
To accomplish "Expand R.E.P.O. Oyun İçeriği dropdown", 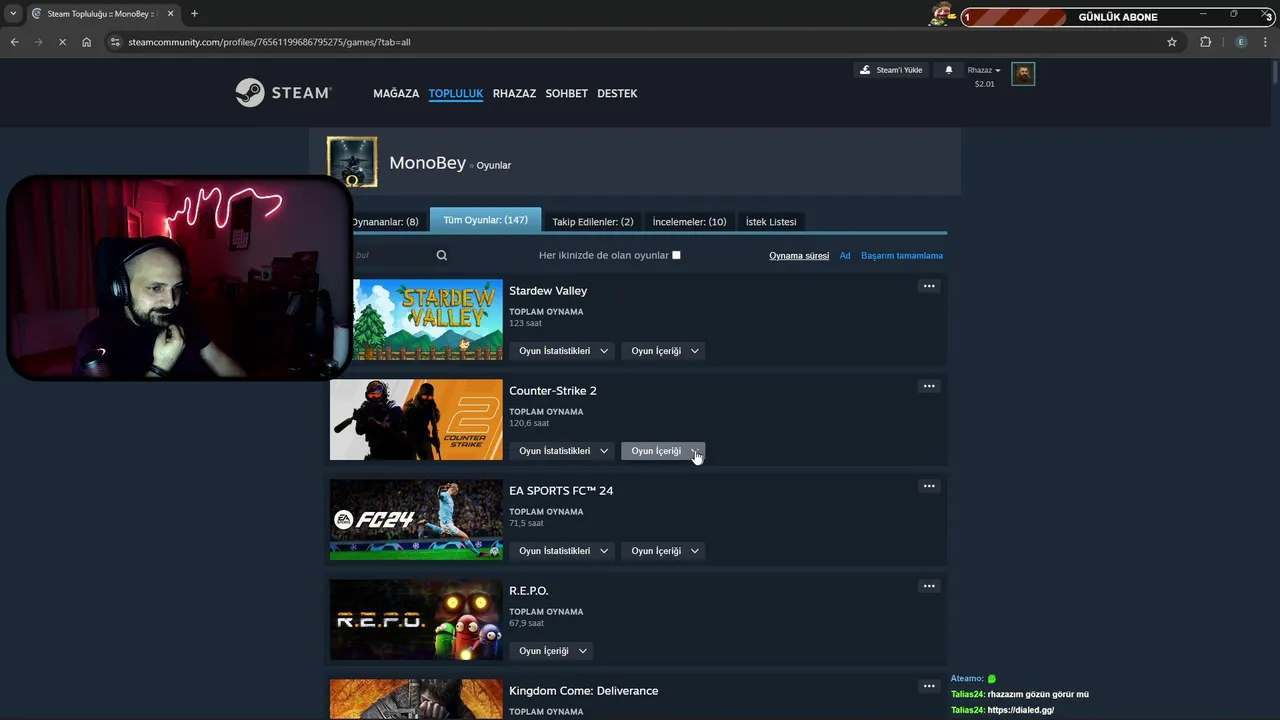I will [x=551, y=651].
